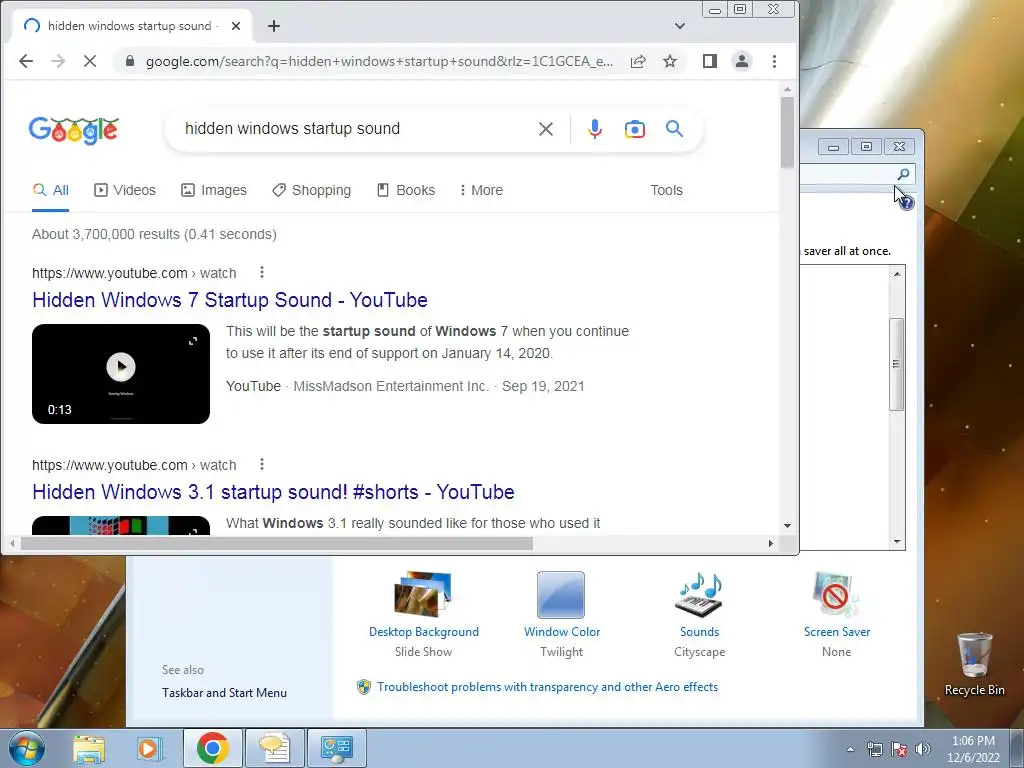This screenshot has height=768, width=1024.
Task: Open Troubleshoot problems with transparency link
Action: [547, 687]
